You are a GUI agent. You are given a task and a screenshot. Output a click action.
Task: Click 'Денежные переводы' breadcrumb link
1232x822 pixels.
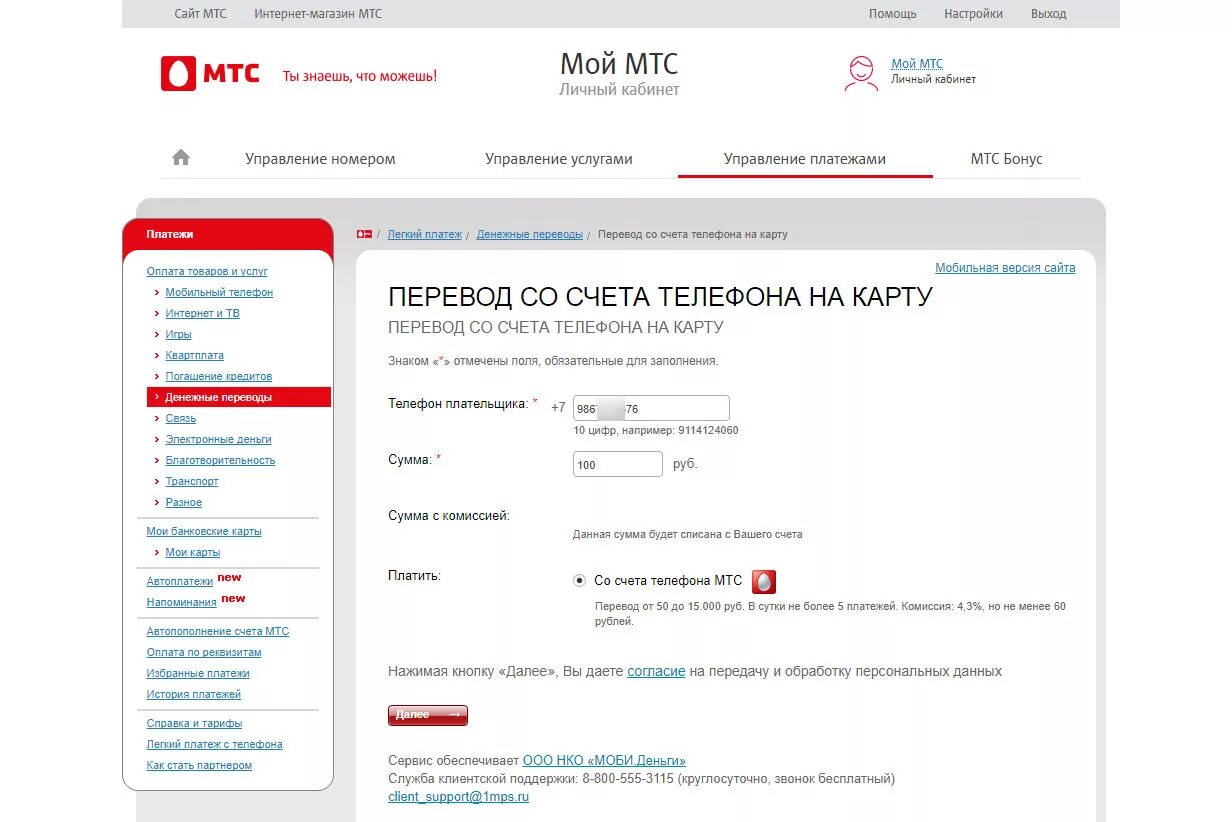[529, 234]
